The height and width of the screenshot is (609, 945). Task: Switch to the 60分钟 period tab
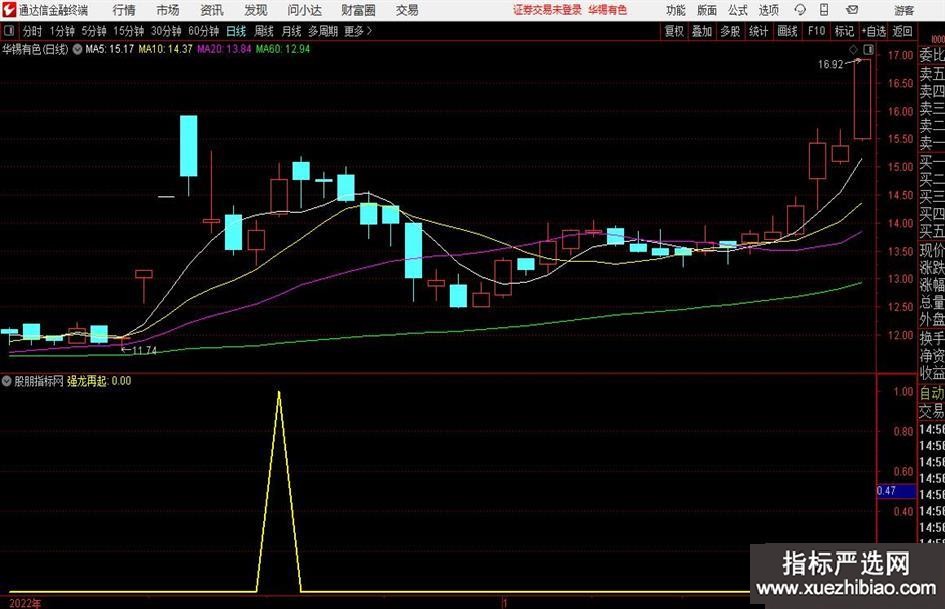click(203, 31)
